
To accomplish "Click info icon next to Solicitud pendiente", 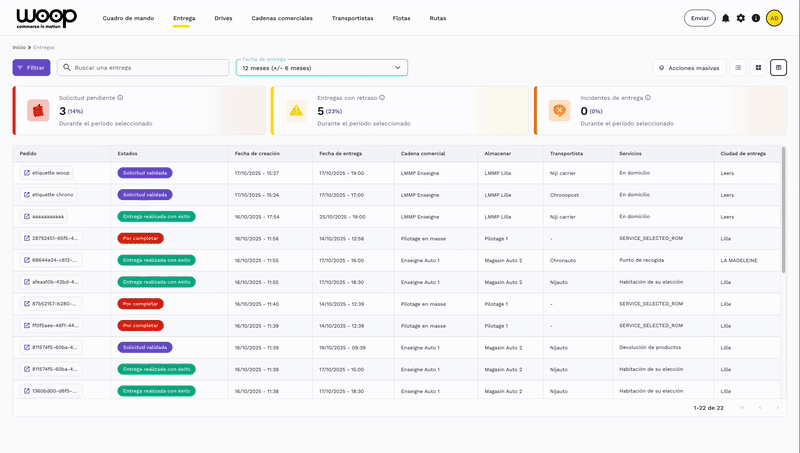I will pos(120,98).
